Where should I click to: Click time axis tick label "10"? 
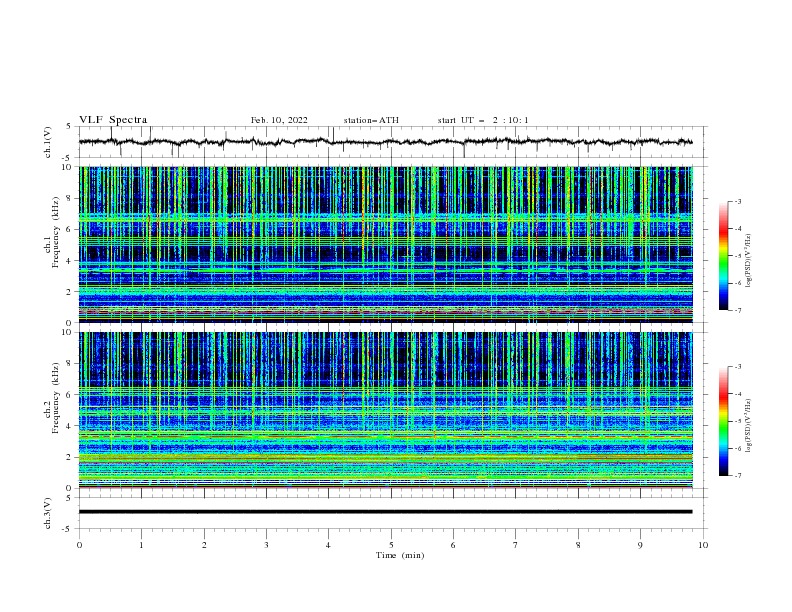[x=703, y=545]
